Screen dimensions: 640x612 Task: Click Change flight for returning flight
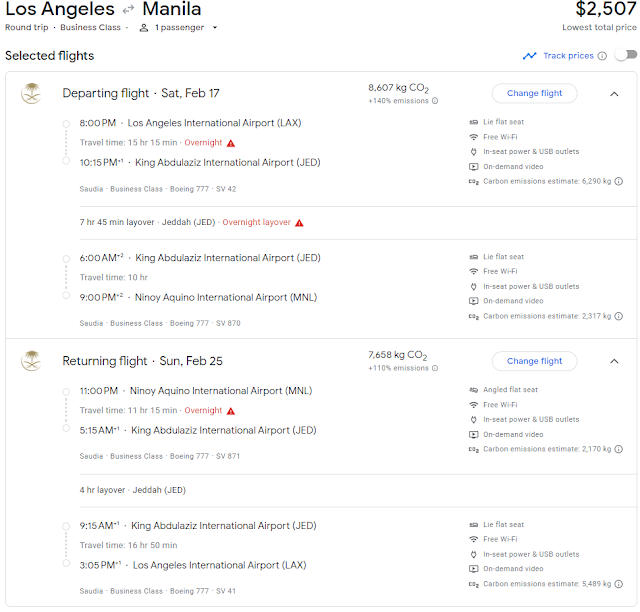(534, 361)
